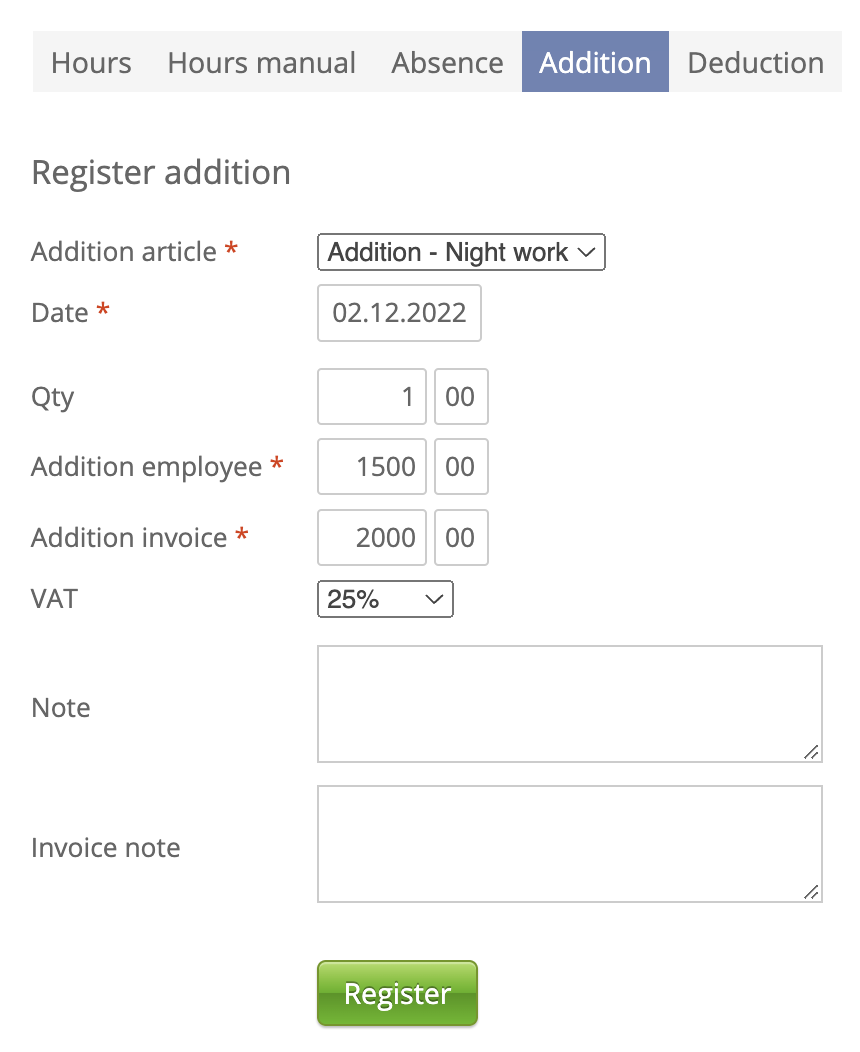This screenshot has height=1052, width=860.
Task: Click inside the Note text area
Action: pos(569,704)
